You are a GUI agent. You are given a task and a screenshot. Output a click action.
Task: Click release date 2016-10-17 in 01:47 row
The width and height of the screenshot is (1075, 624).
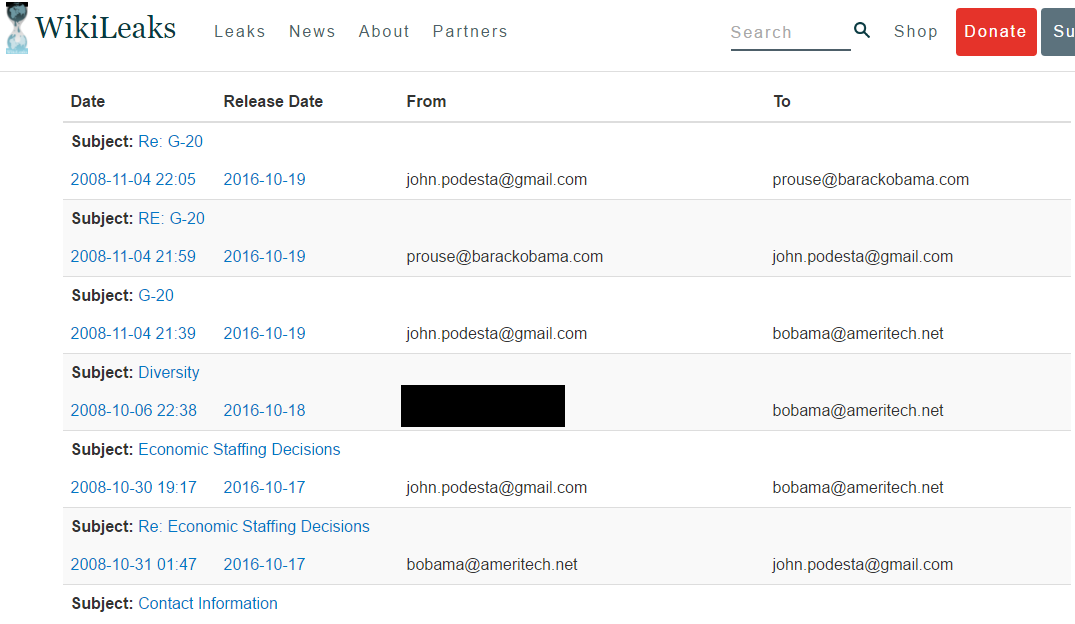(265, 564)
